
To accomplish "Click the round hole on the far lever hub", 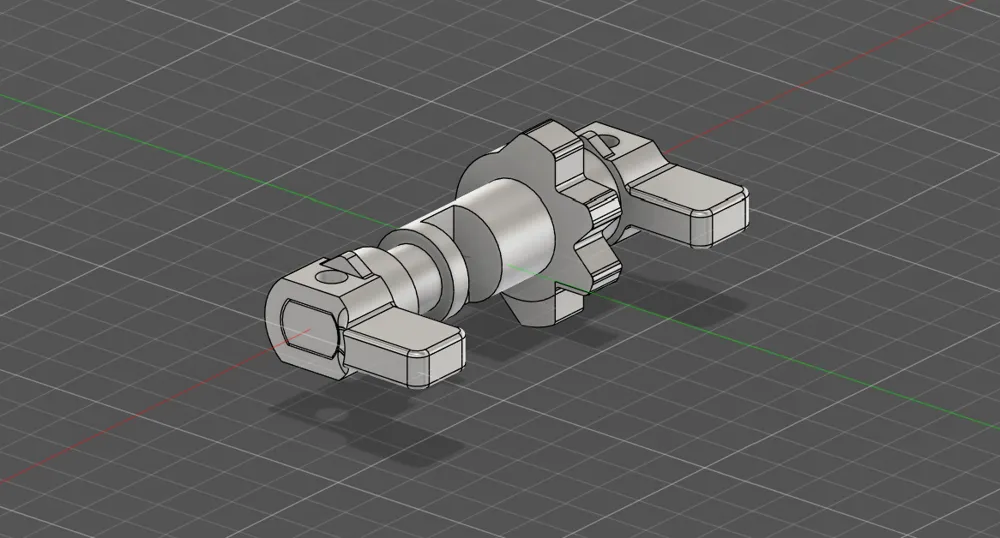I will coord(610,140).
